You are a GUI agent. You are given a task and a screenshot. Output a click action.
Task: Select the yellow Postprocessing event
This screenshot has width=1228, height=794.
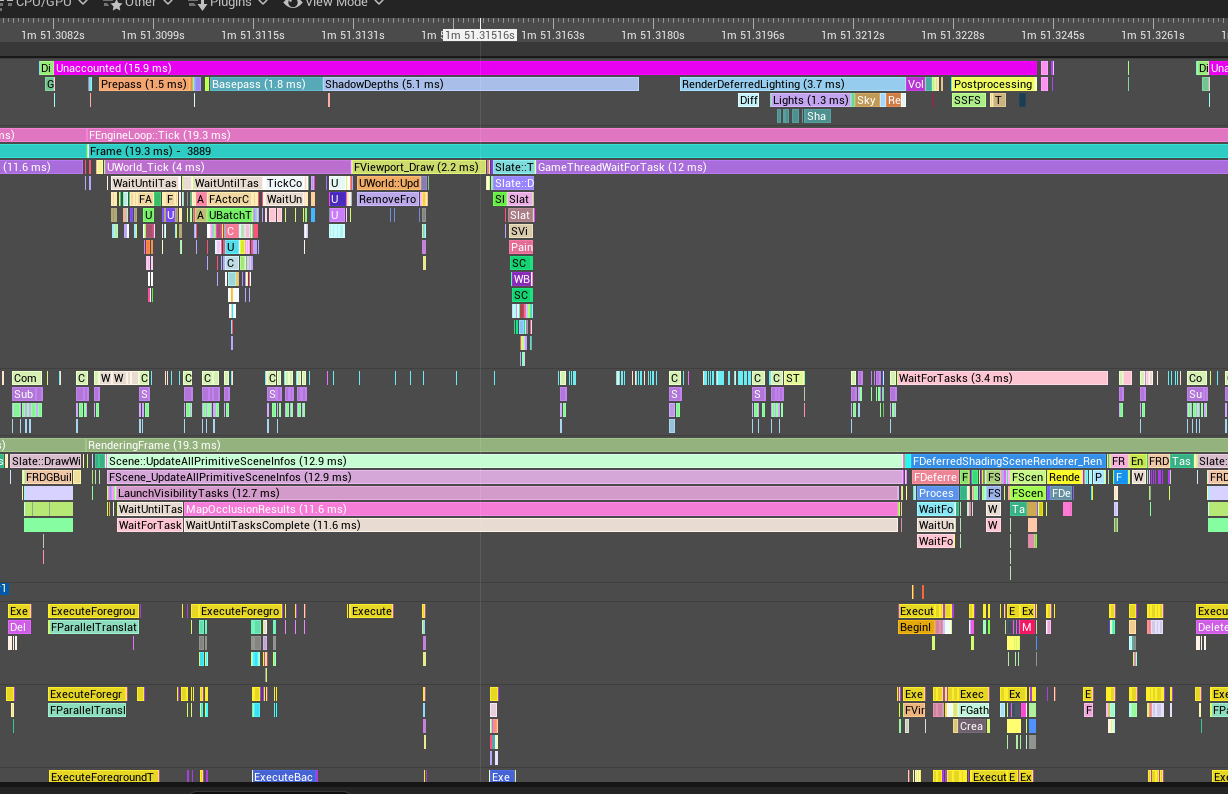click(992, 84)
